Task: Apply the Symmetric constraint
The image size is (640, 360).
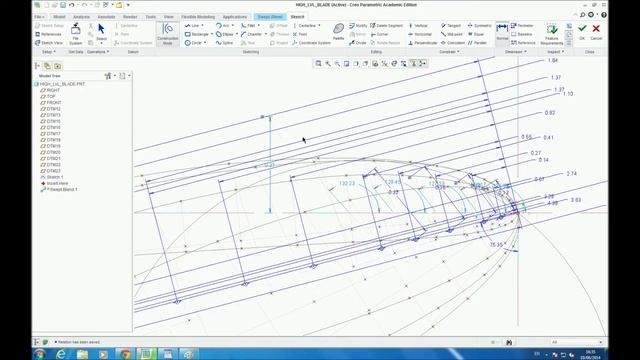Action: (479, 26)
